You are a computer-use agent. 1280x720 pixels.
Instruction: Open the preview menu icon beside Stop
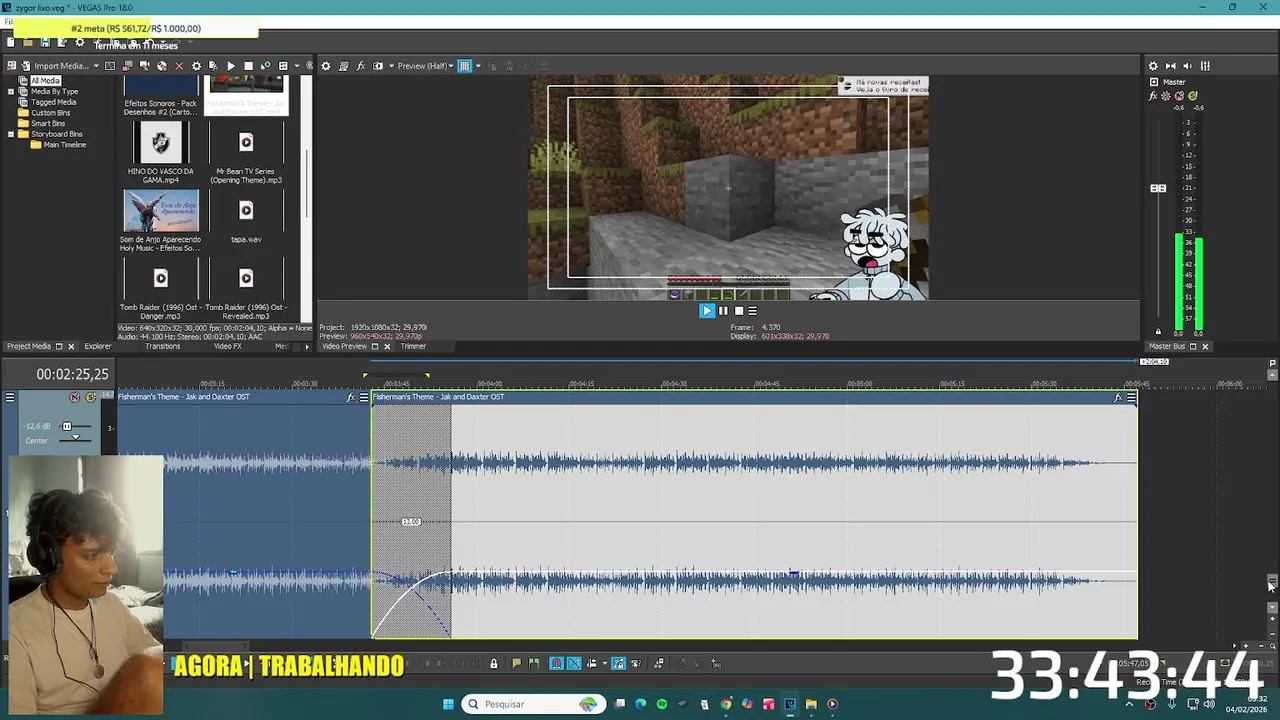753,310
